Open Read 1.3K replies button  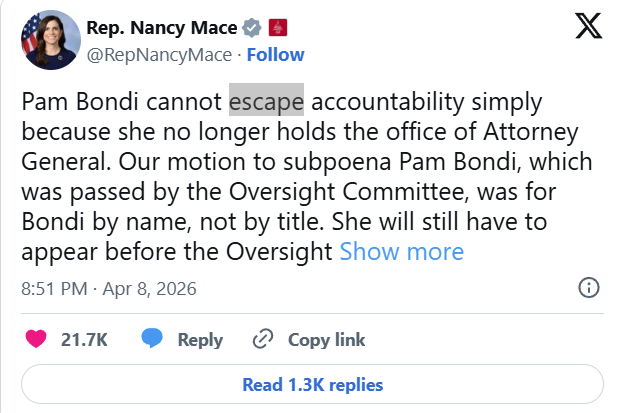312,384
